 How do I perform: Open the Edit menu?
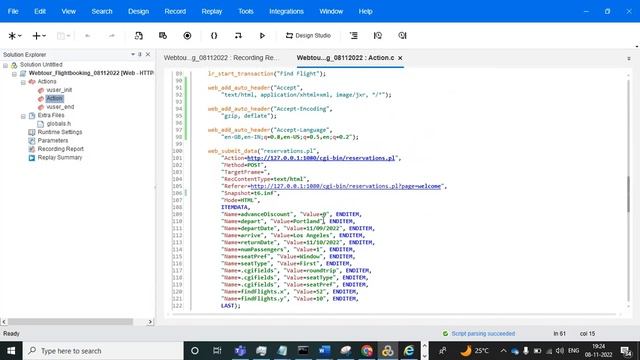click(40, 11)
